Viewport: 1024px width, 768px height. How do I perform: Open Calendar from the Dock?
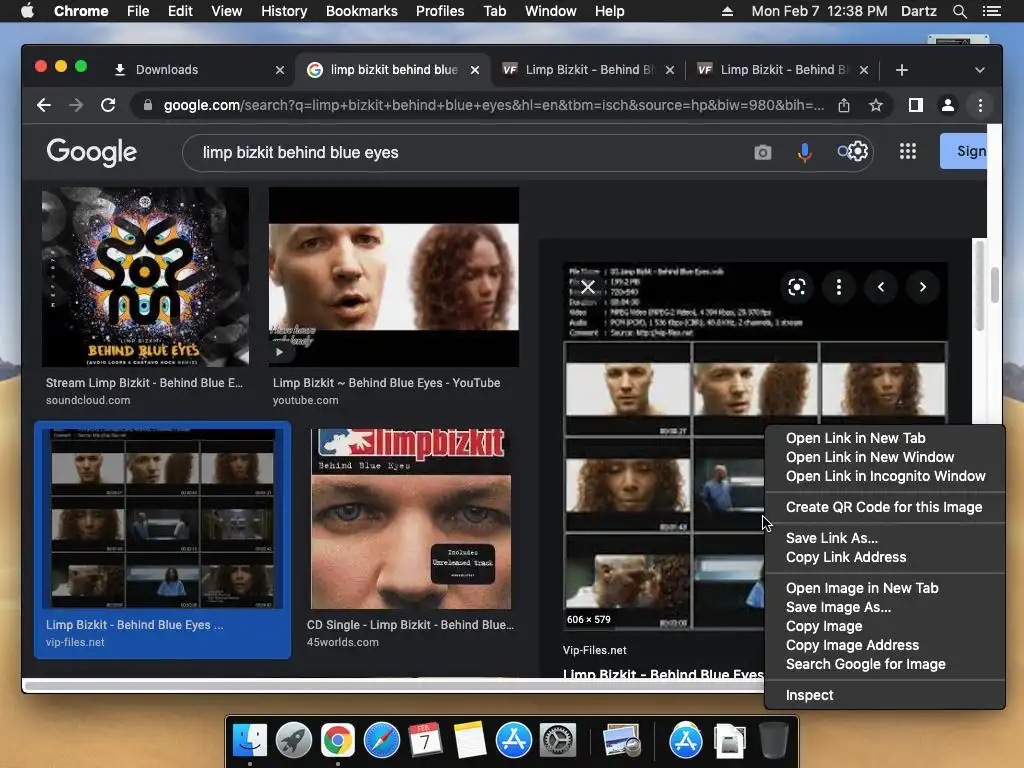tap(425, 740)
